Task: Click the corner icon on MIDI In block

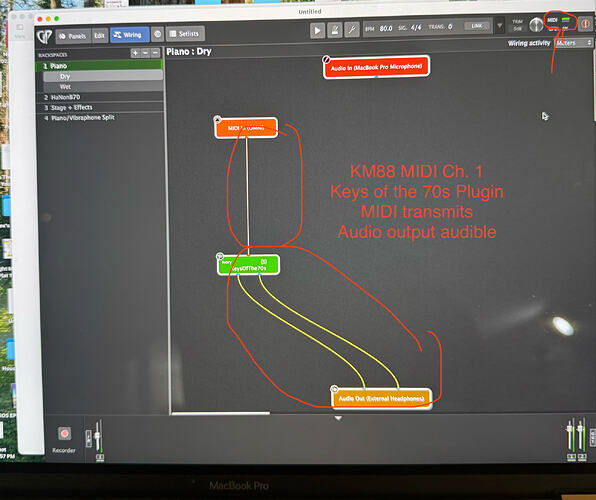Action: [x=217, y=119]
